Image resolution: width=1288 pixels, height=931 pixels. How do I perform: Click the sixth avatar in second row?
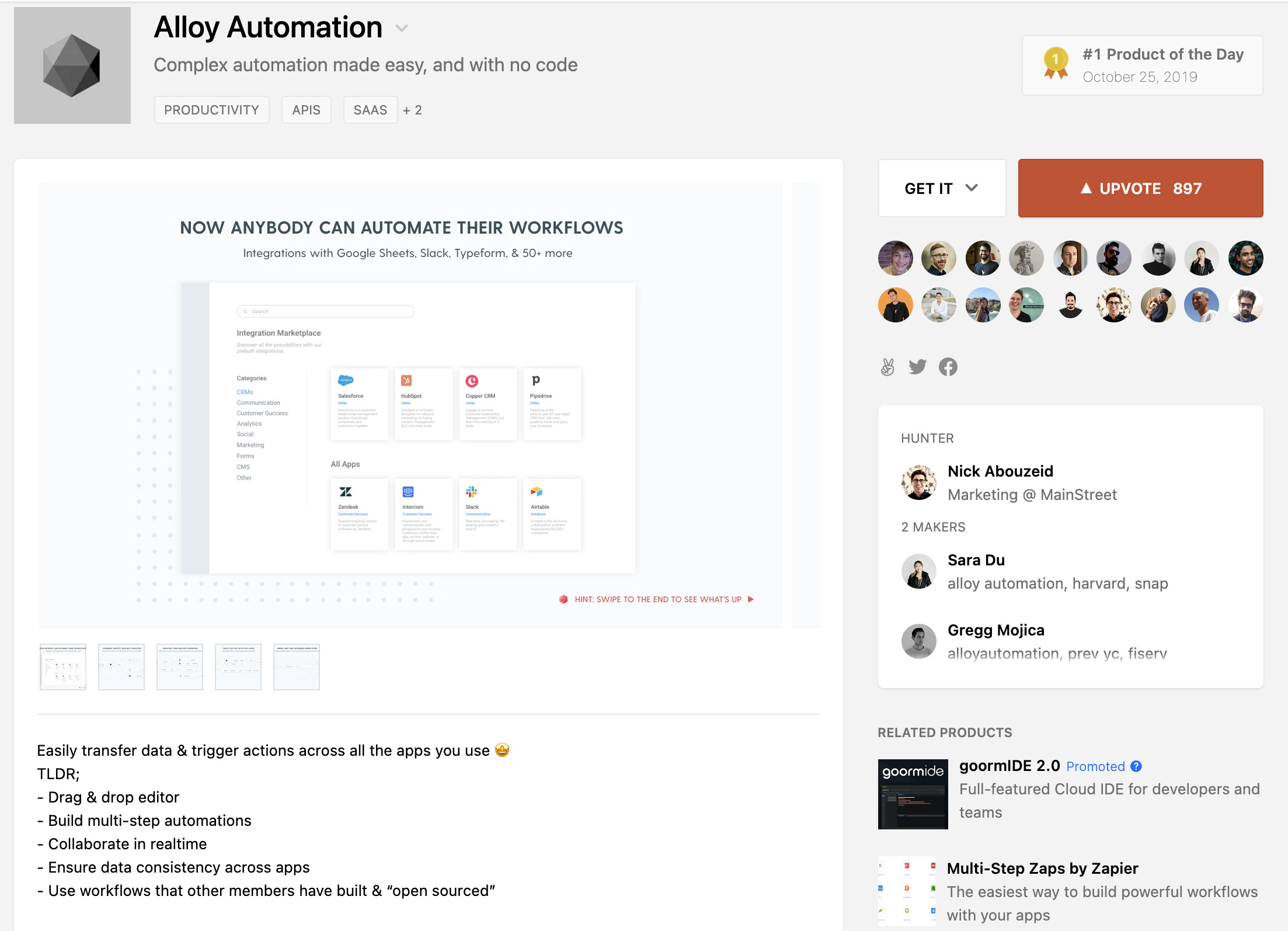[1114, 305]
